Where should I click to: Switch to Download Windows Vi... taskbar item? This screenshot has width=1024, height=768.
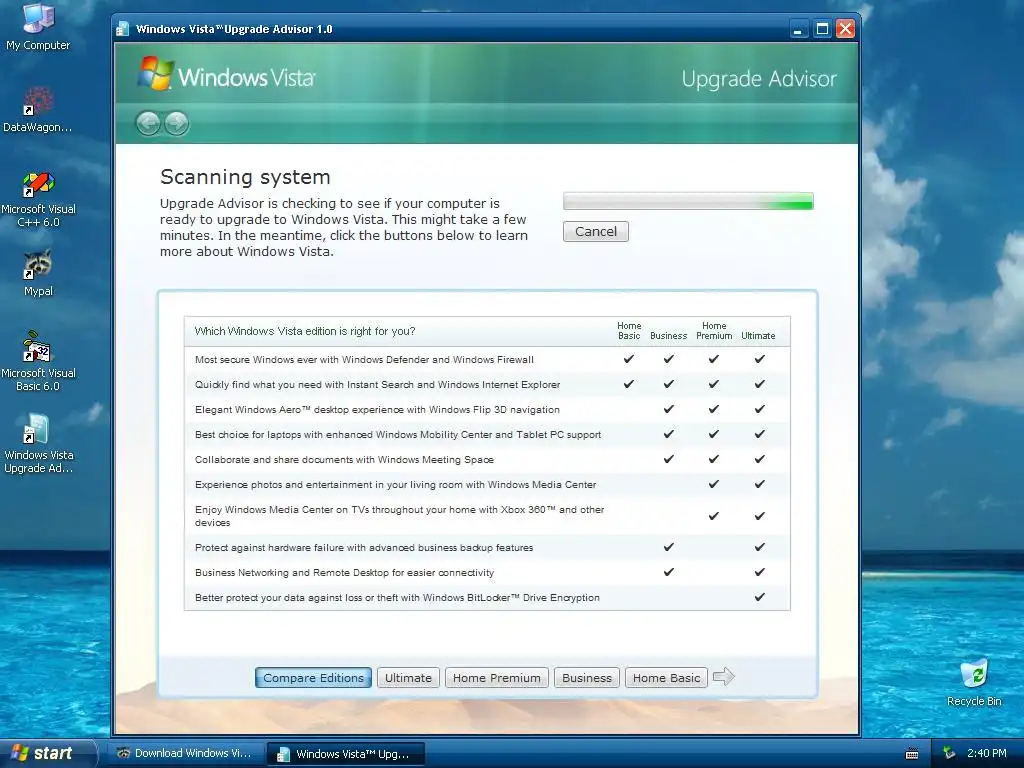[185, 753]
